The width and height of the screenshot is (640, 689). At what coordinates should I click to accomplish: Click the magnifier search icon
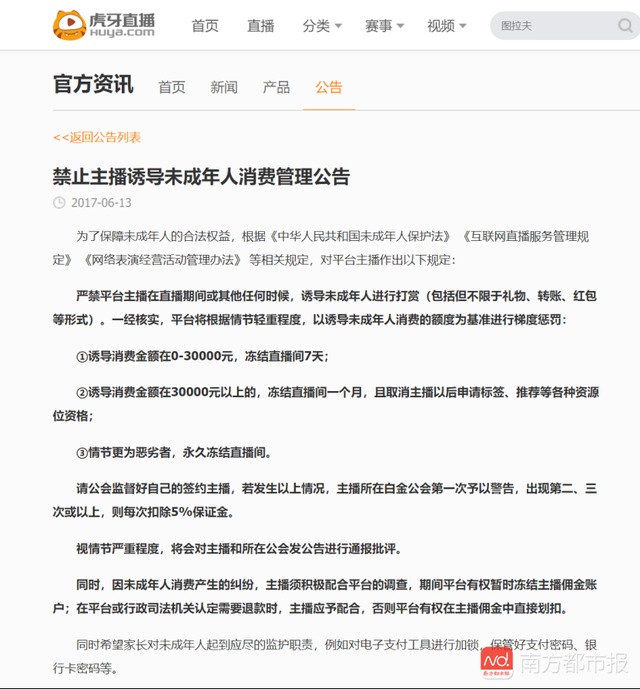pyautogui.click(x=625, y=25)
